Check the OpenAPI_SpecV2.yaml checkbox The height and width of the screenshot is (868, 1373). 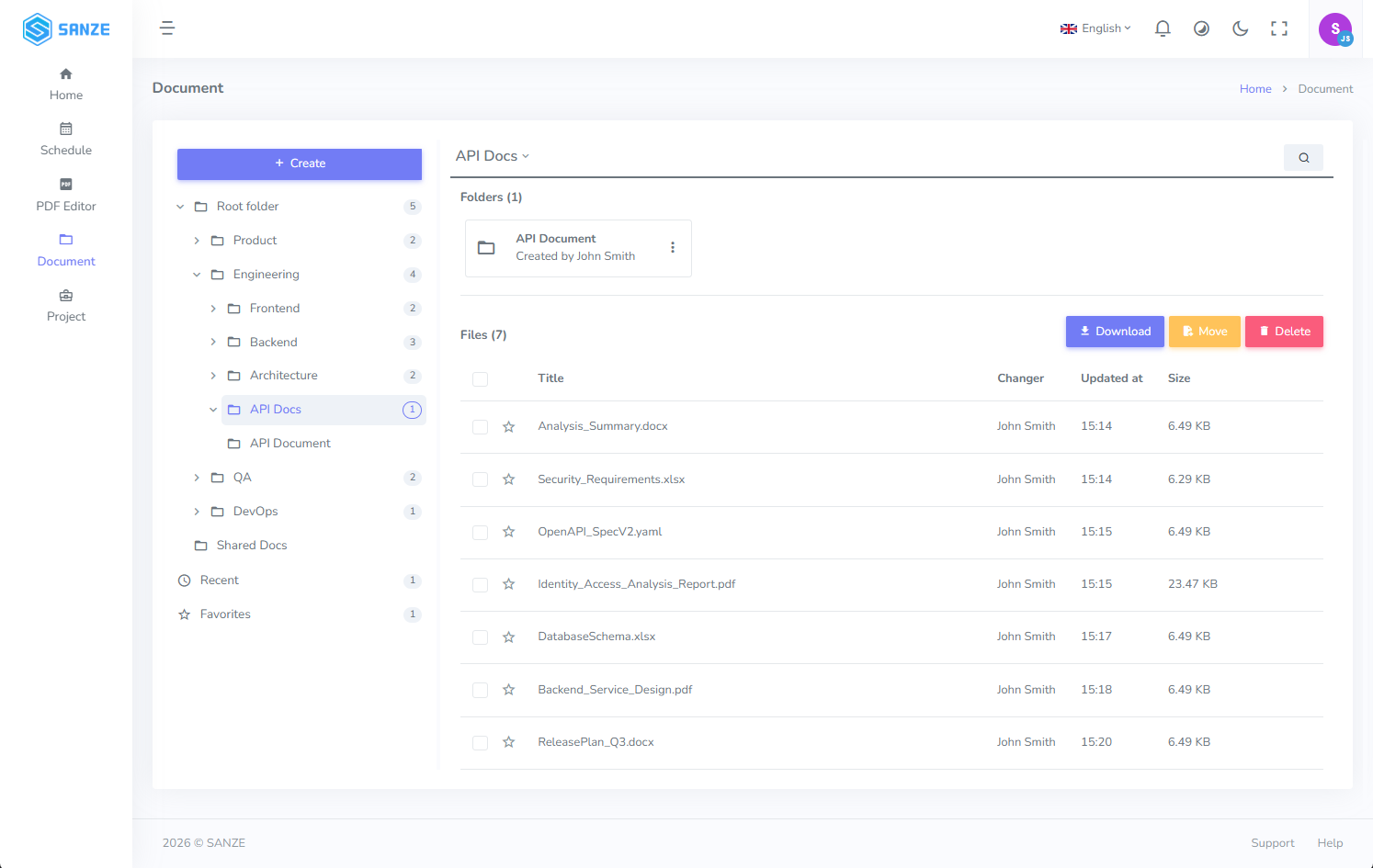tap(480, 532)
